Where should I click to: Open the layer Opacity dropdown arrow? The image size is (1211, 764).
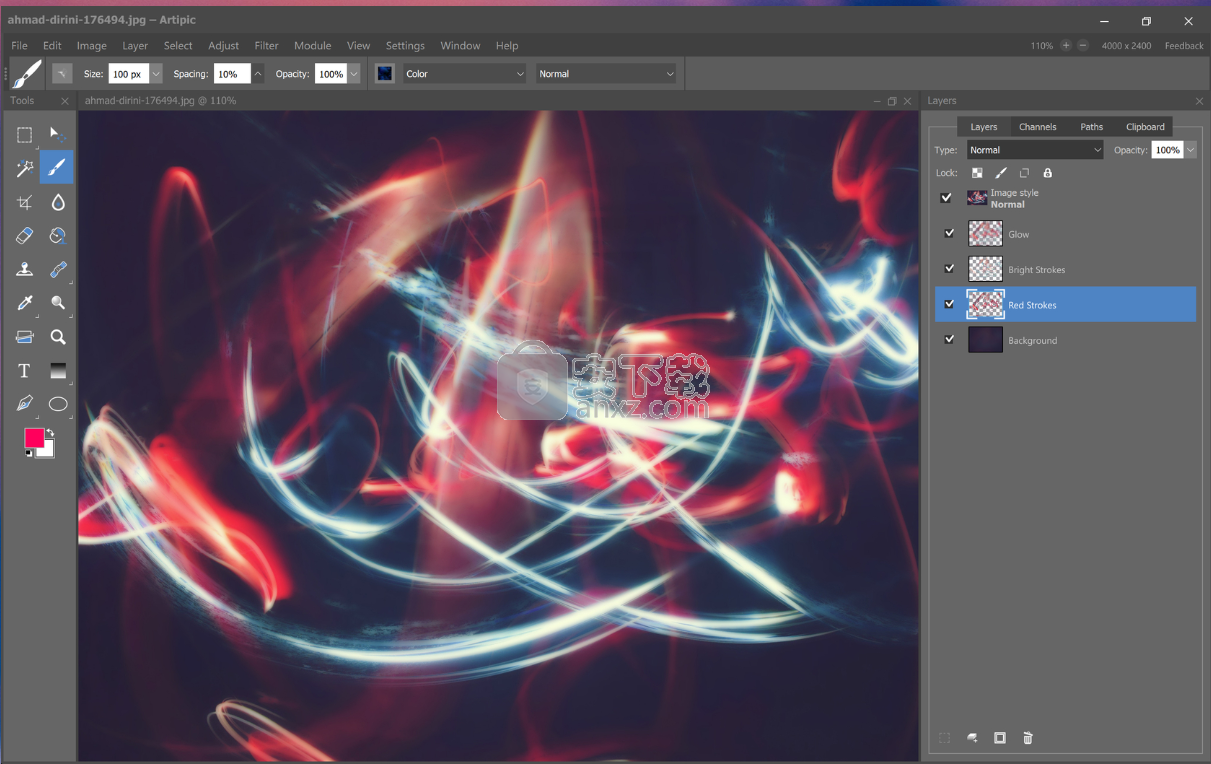1190,150
